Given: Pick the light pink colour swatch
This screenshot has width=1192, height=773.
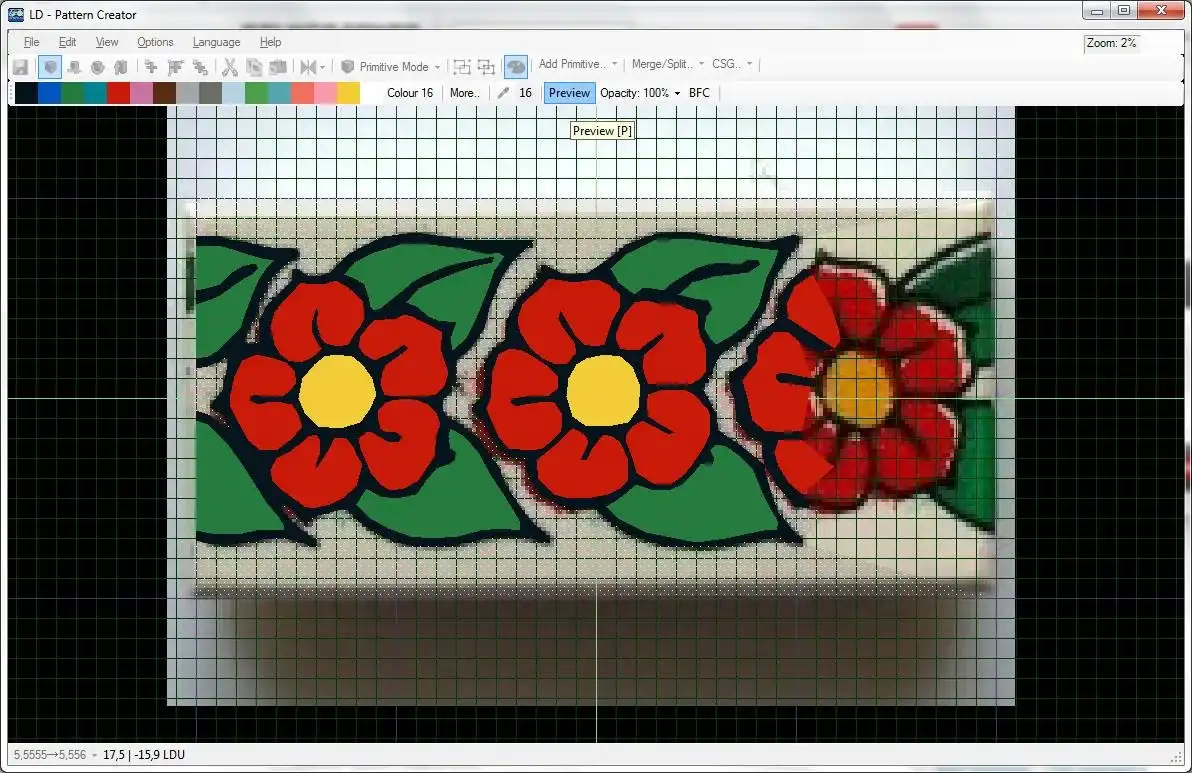Looking at the screenshot, I should pyautogui.click(x=325, y=93).
